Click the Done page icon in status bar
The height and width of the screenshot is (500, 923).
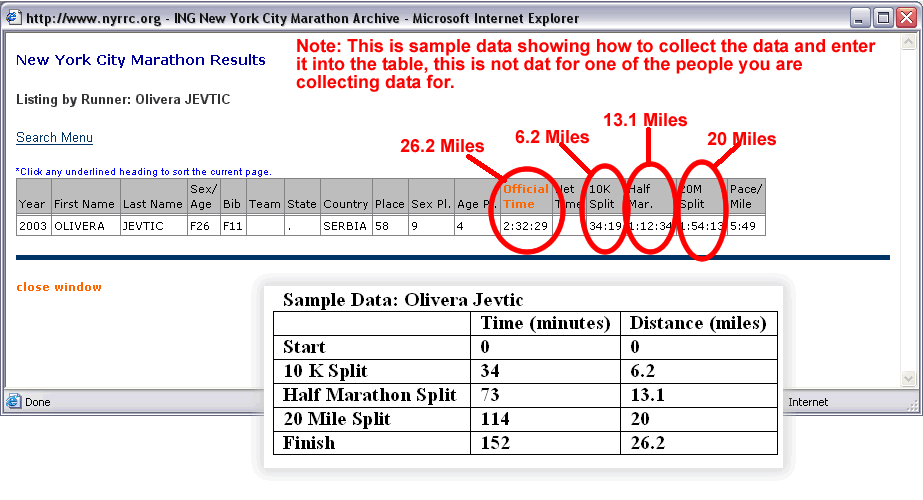coord(14,402)
